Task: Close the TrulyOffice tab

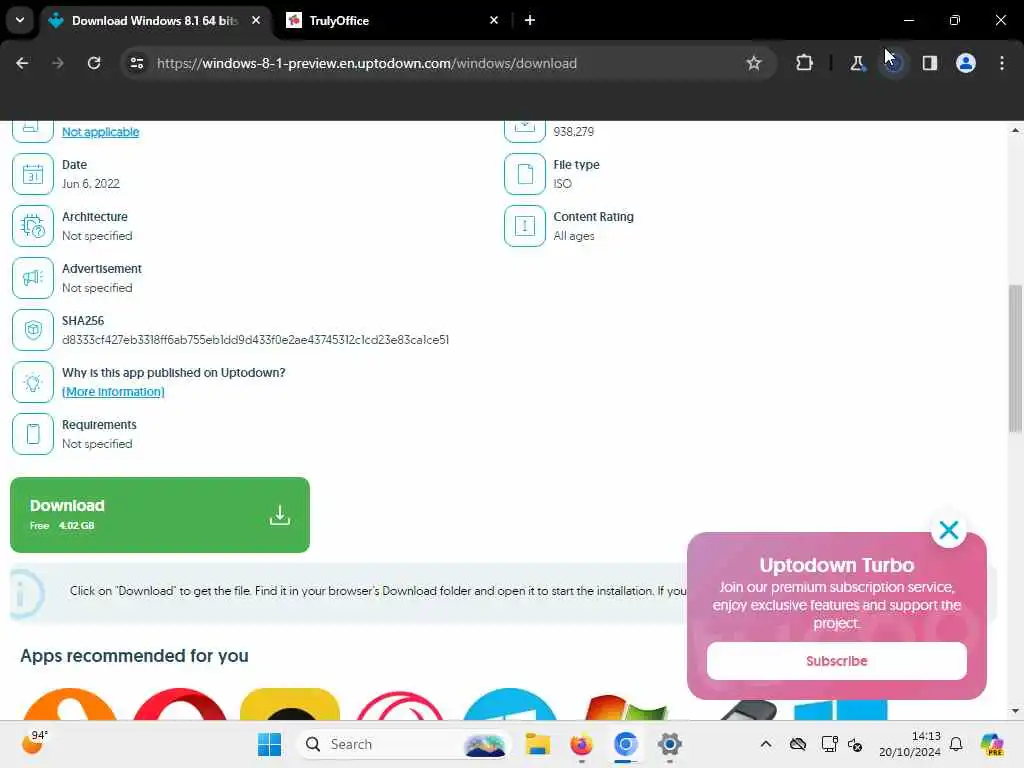Action: click(x=494, y=21)
